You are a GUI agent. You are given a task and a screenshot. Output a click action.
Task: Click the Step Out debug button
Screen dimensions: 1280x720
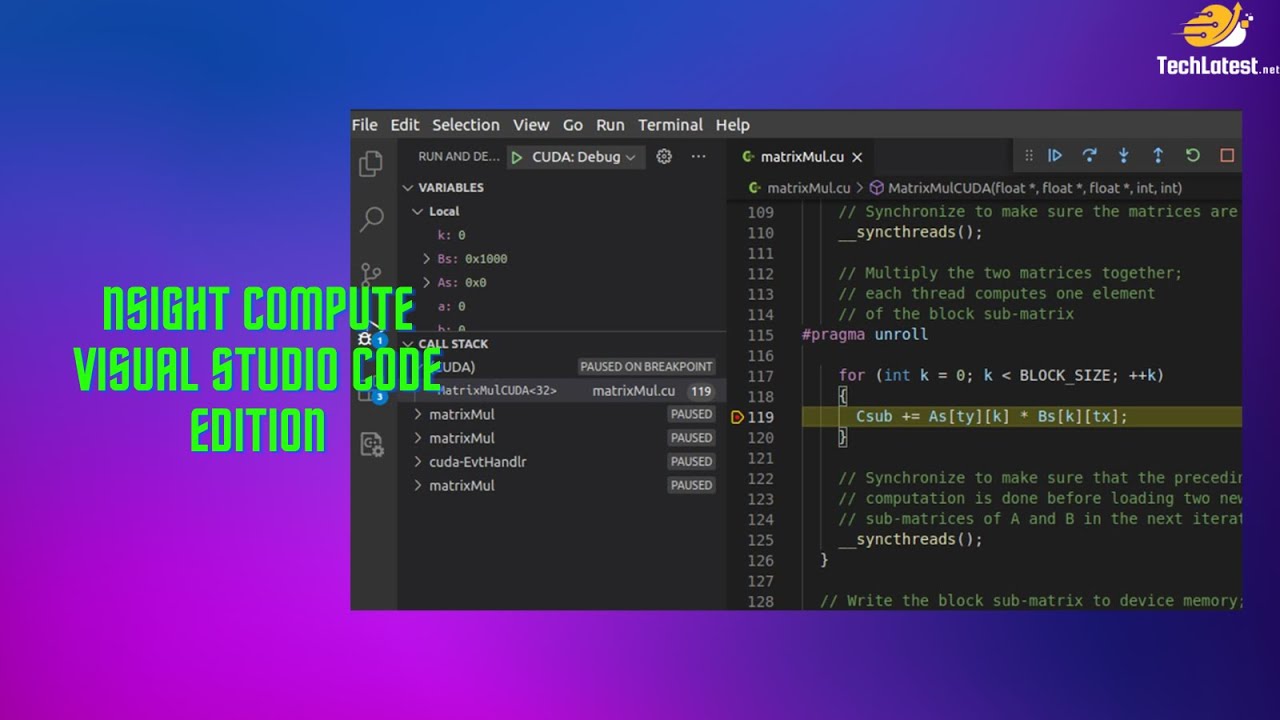[x=1158, y=155]
